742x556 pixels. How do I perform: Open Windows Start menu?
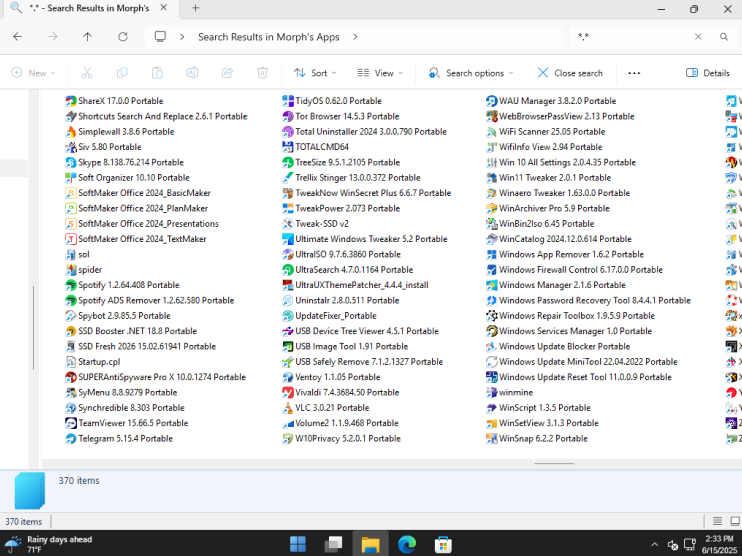pos(298,544)
